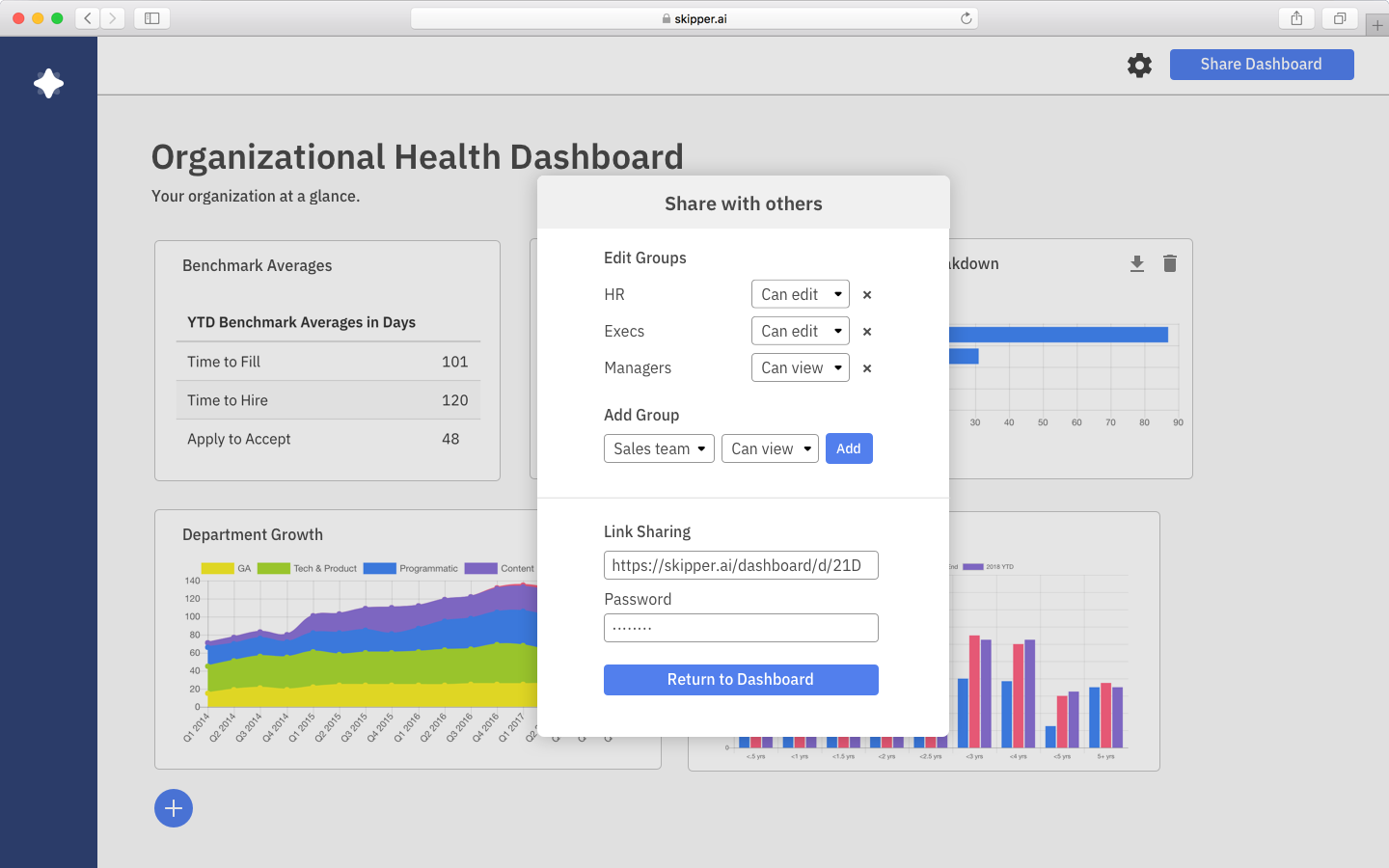Focus the Password input field
Screen dimensions: 1389x868
741,628
